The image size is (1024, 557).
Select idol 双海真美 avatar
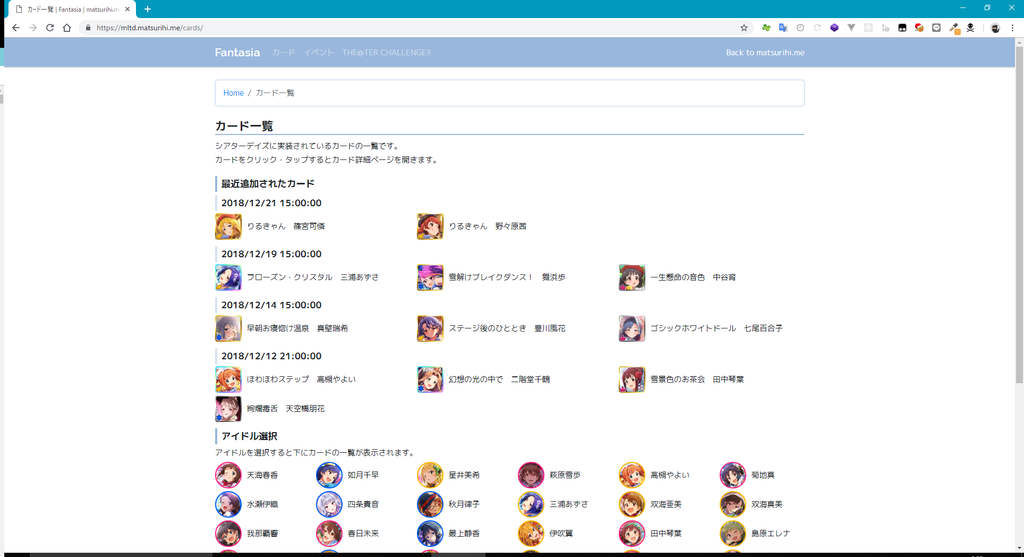click(733, 504)
